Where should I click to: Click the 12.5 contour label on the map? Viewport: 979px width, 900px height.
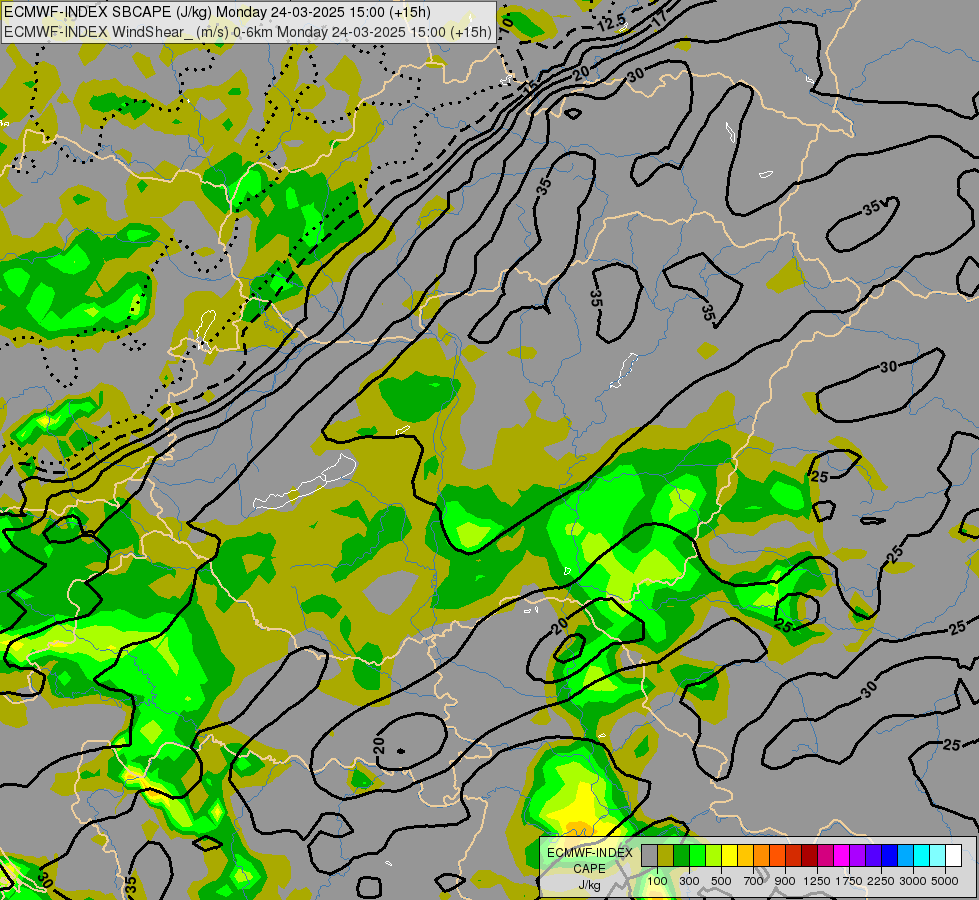coord(611,23)
